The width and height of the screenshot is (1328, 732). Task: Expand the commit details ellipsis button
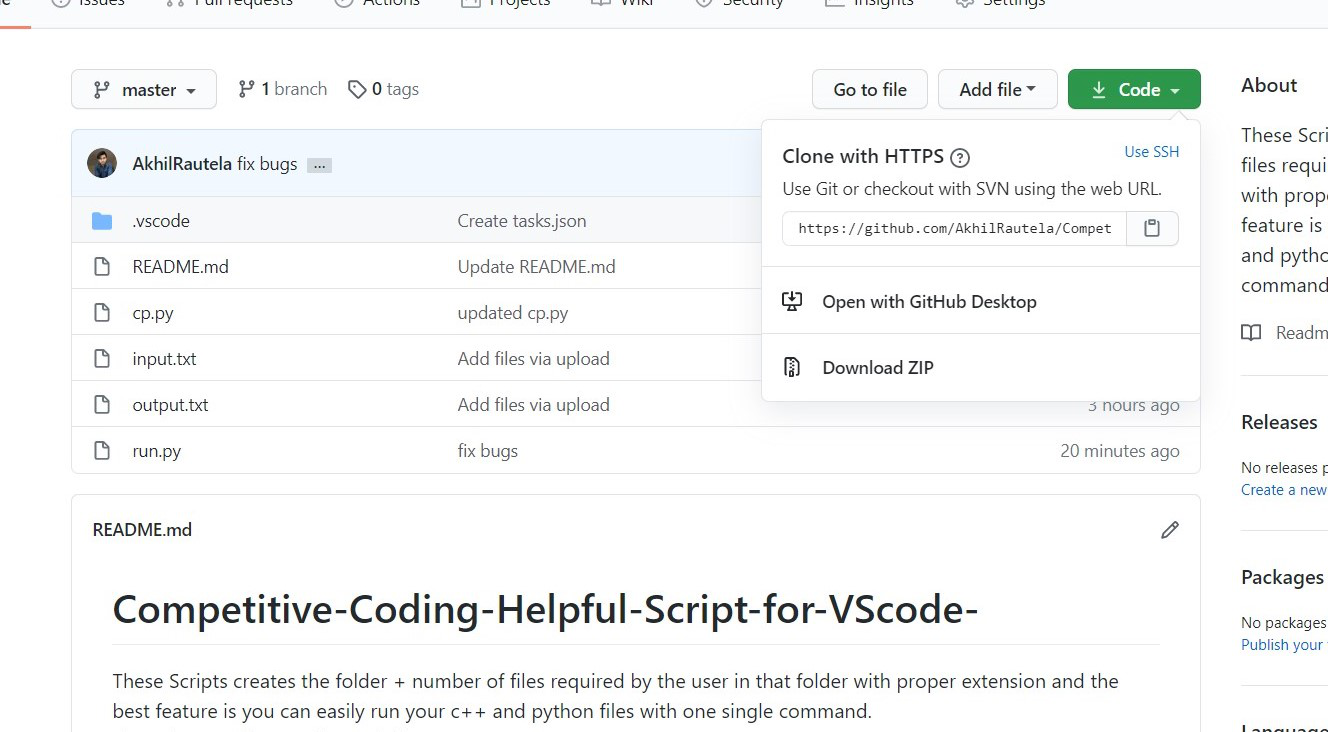pyautogui.click(x=319, y=165)
